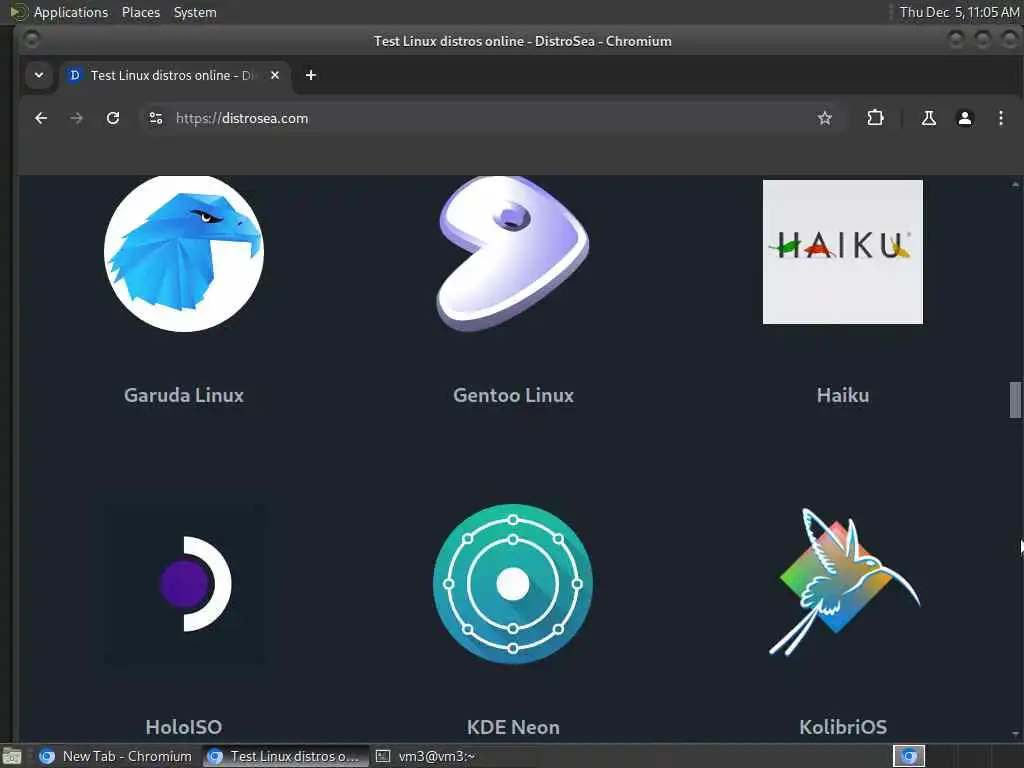1024x768 pixels.
Task: Expand the tab search dropdown
Action: (39, 75)
